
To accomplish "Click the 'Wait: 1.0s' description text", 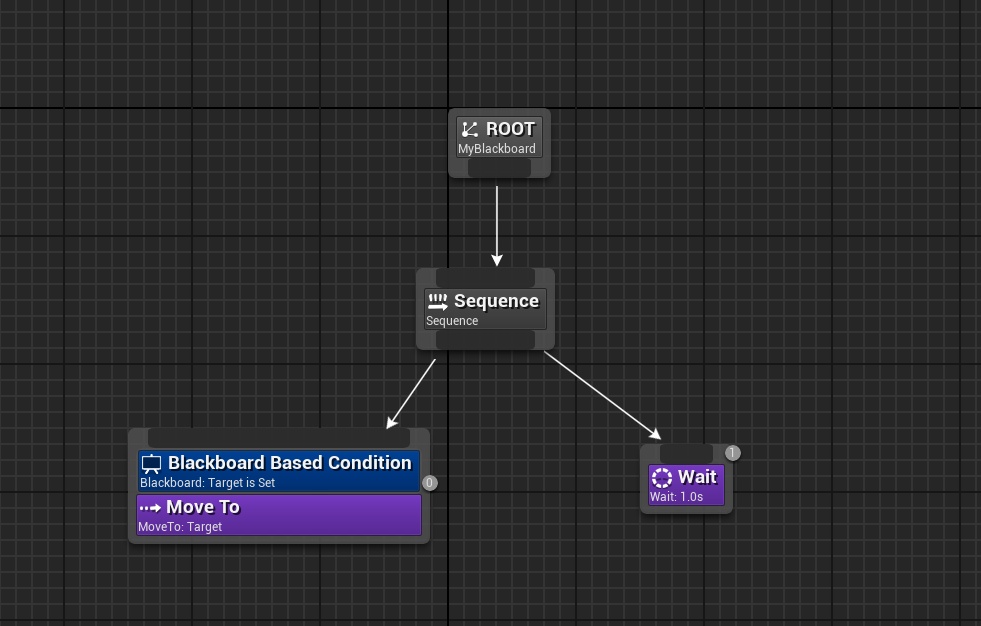I will pos(676,497).
